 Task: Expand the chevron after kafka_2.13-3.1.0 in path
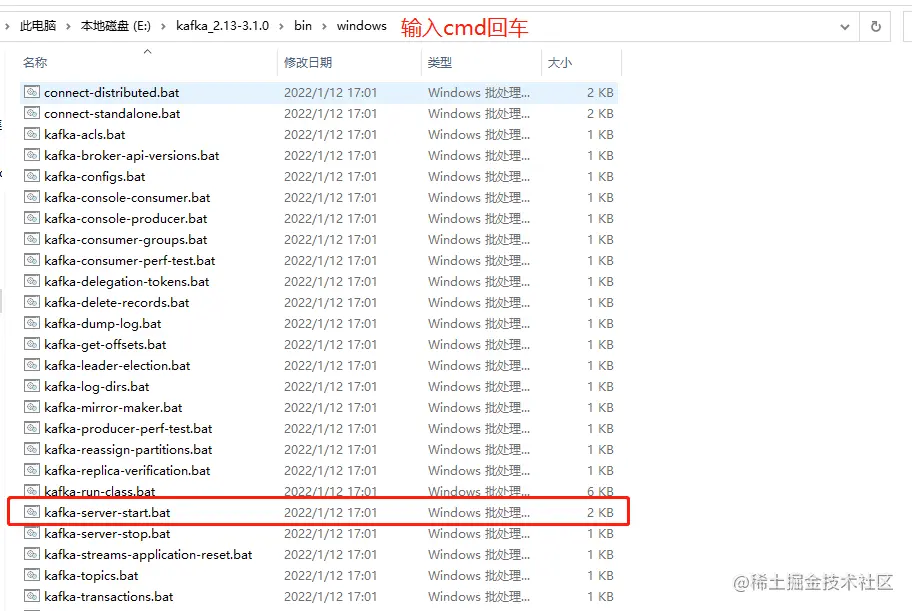[282, 26]
